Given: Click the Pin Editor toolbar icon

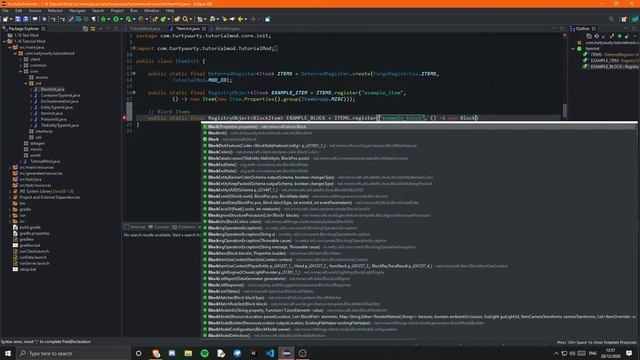Looking at the screenshot, I should tap(267, 19).
